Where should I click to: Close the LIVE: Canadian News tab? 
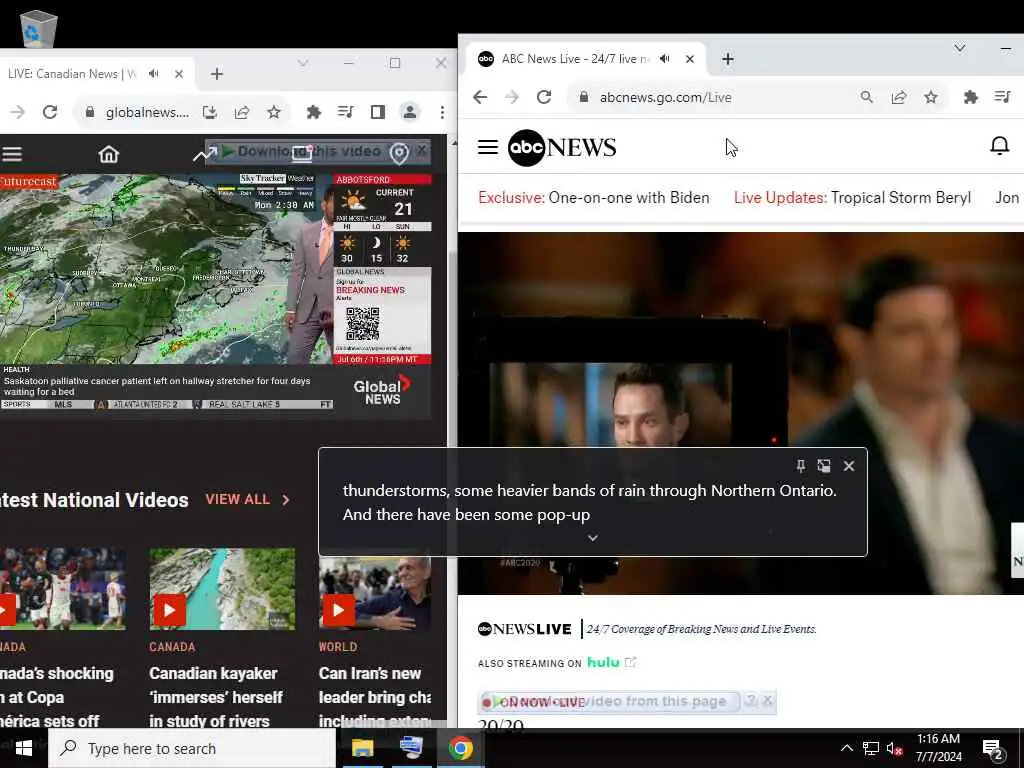point(179,74)
